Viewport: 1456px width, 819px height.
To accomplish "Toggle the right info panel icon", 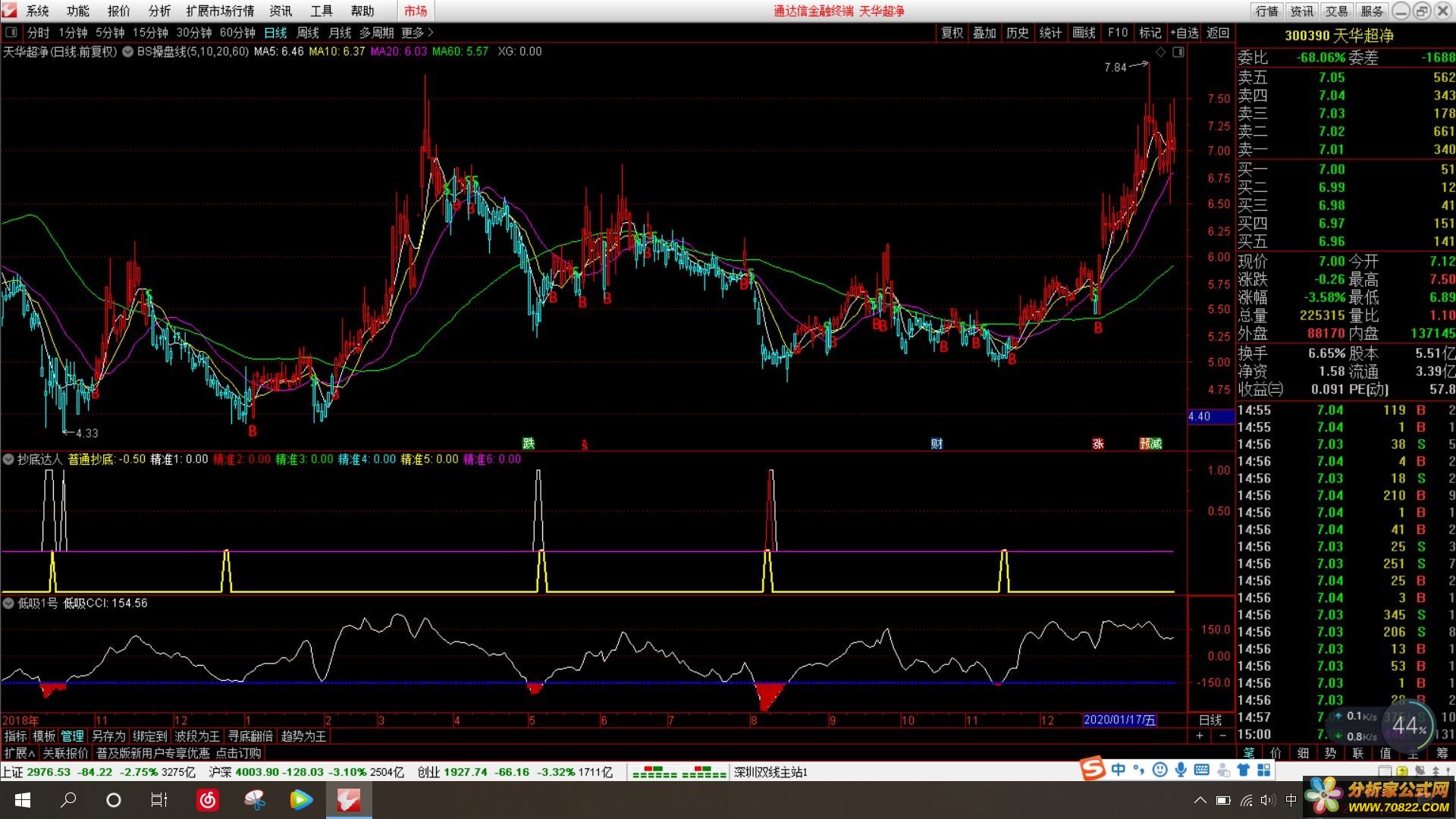I will (x=1178, y=52).
